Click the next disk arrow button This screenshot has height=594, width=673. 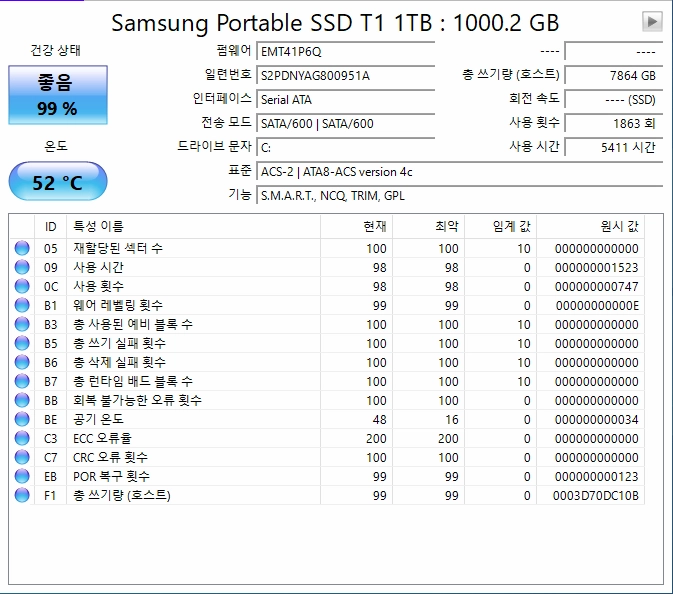point(652,21)
